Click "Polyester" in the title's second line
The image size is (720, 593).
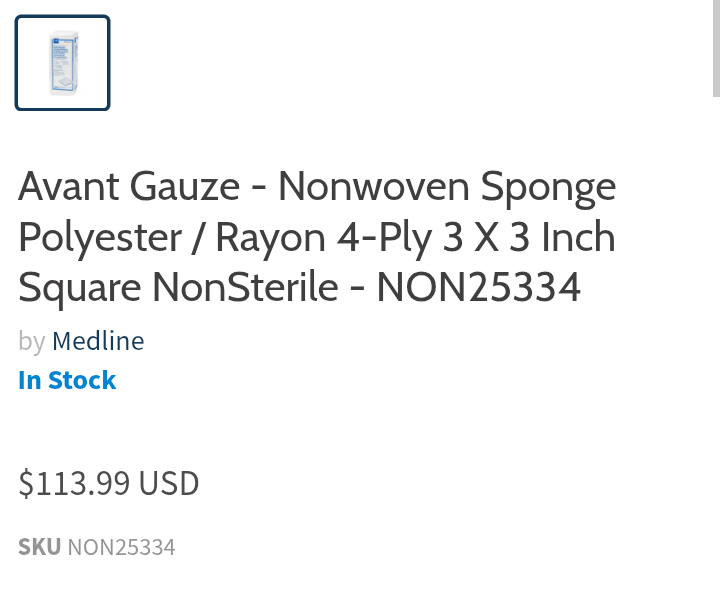pos(100,238)
